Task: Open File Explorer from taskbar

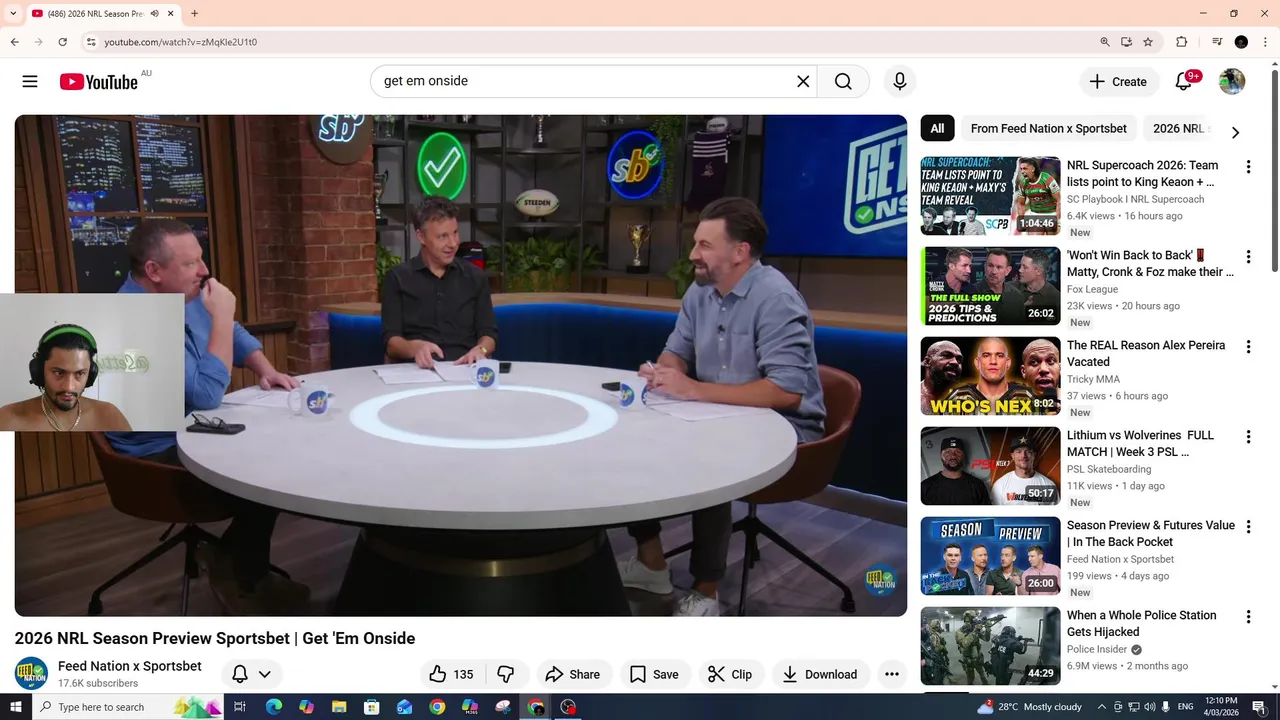Action: [x=339, y=707]
